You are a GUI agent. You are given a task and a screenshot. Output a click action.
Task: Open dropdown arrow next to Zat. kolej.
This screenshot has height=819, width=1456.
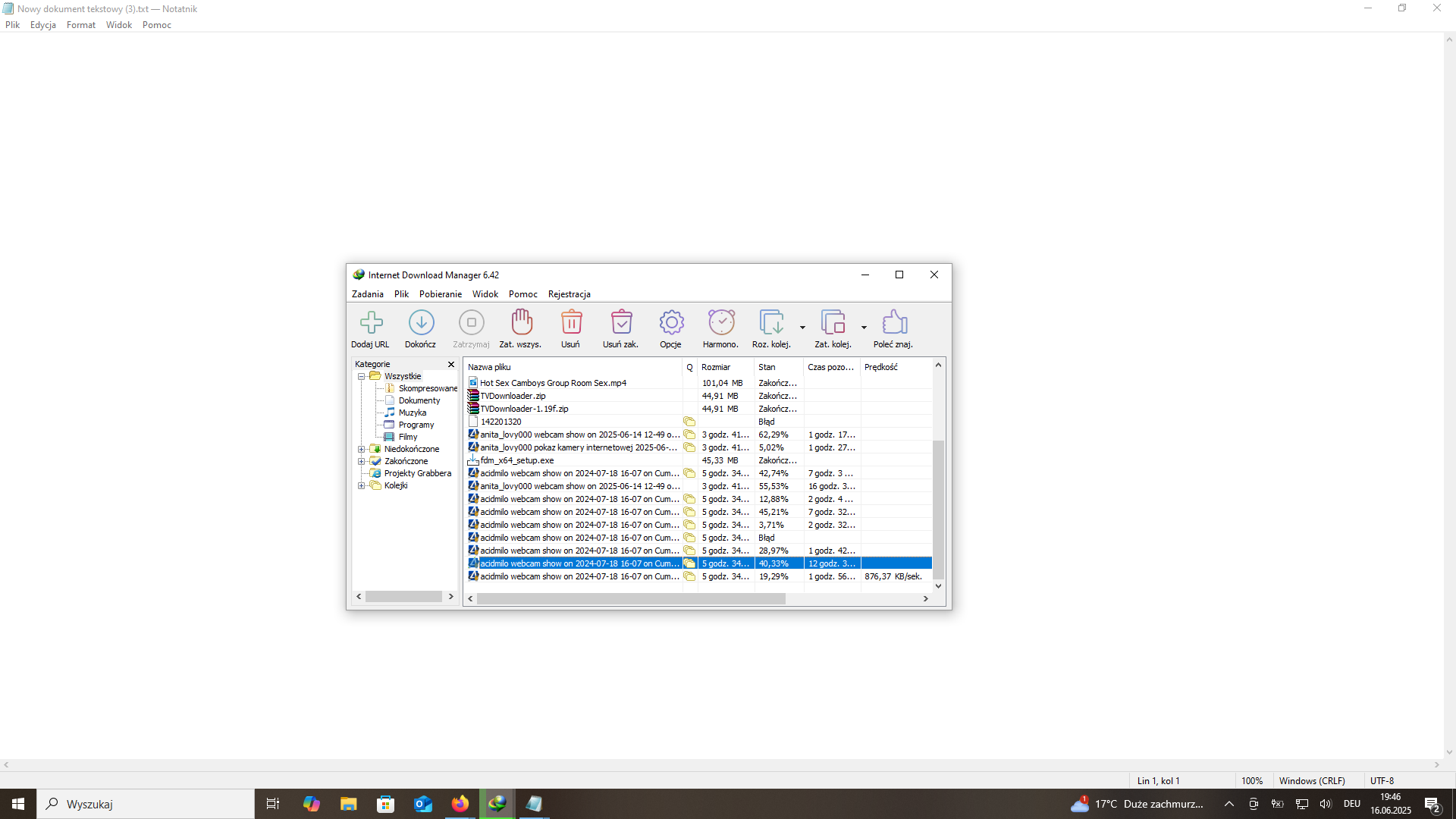[864, 328]
